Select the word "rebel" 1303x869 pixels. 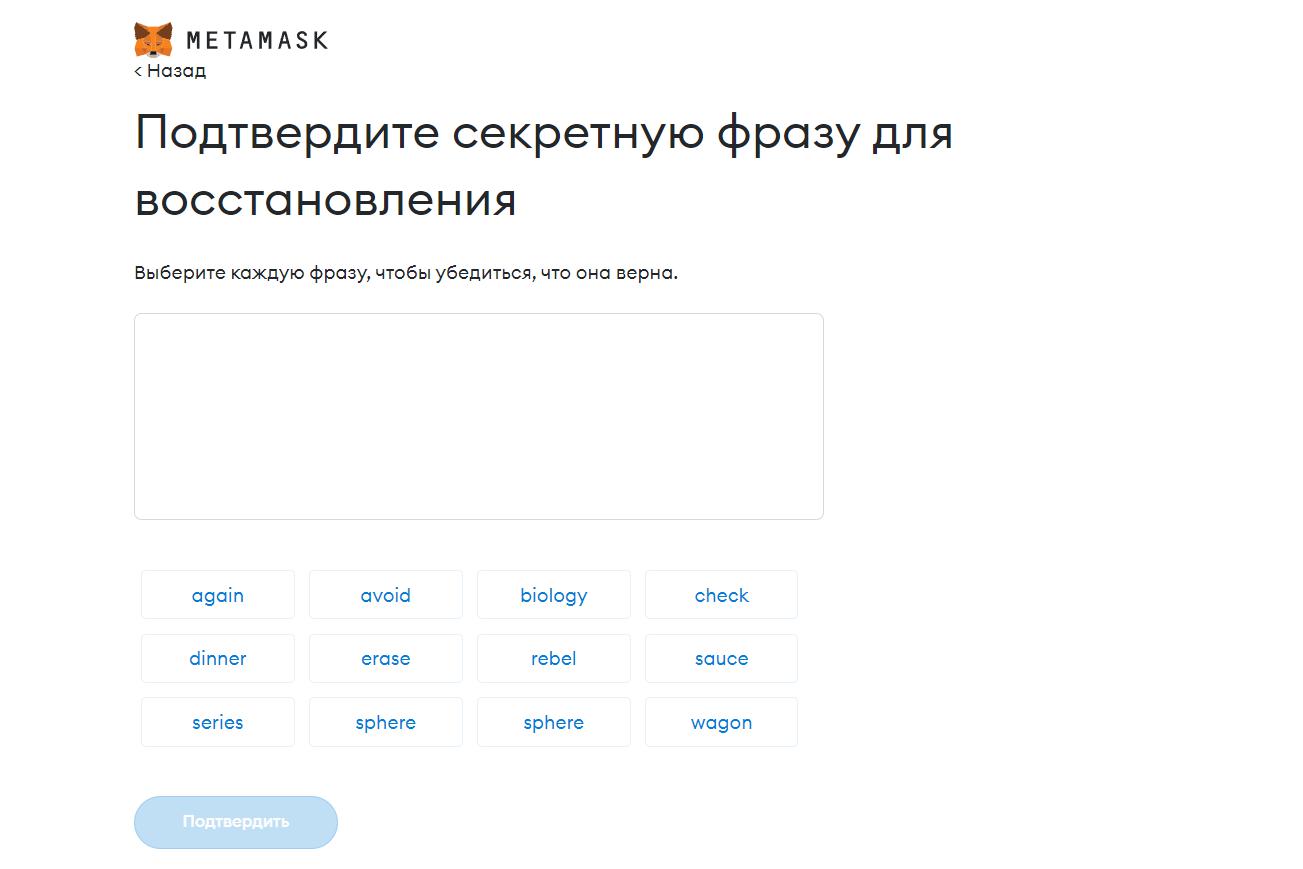(553, 658)
